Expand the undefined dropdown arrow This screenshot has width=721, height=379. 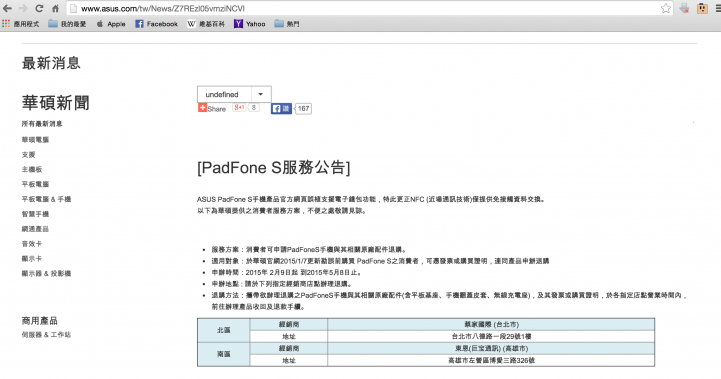point(261,94)
